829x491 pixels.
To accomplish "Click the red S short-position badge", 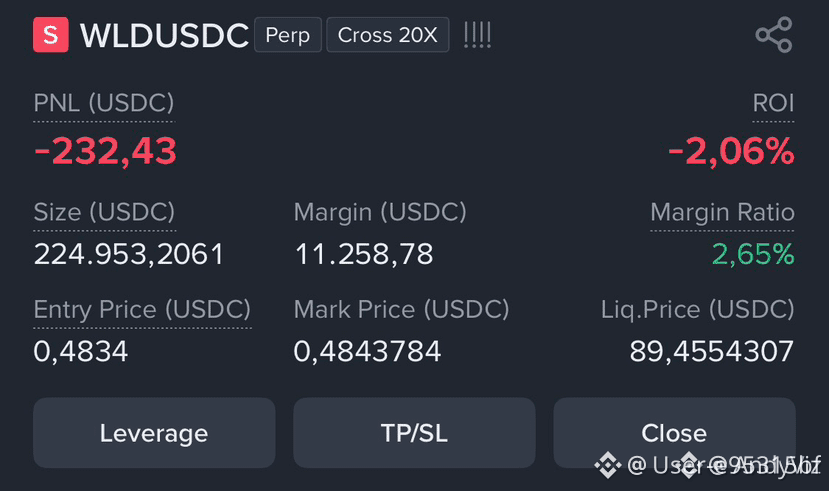I will tap(51, 35).
